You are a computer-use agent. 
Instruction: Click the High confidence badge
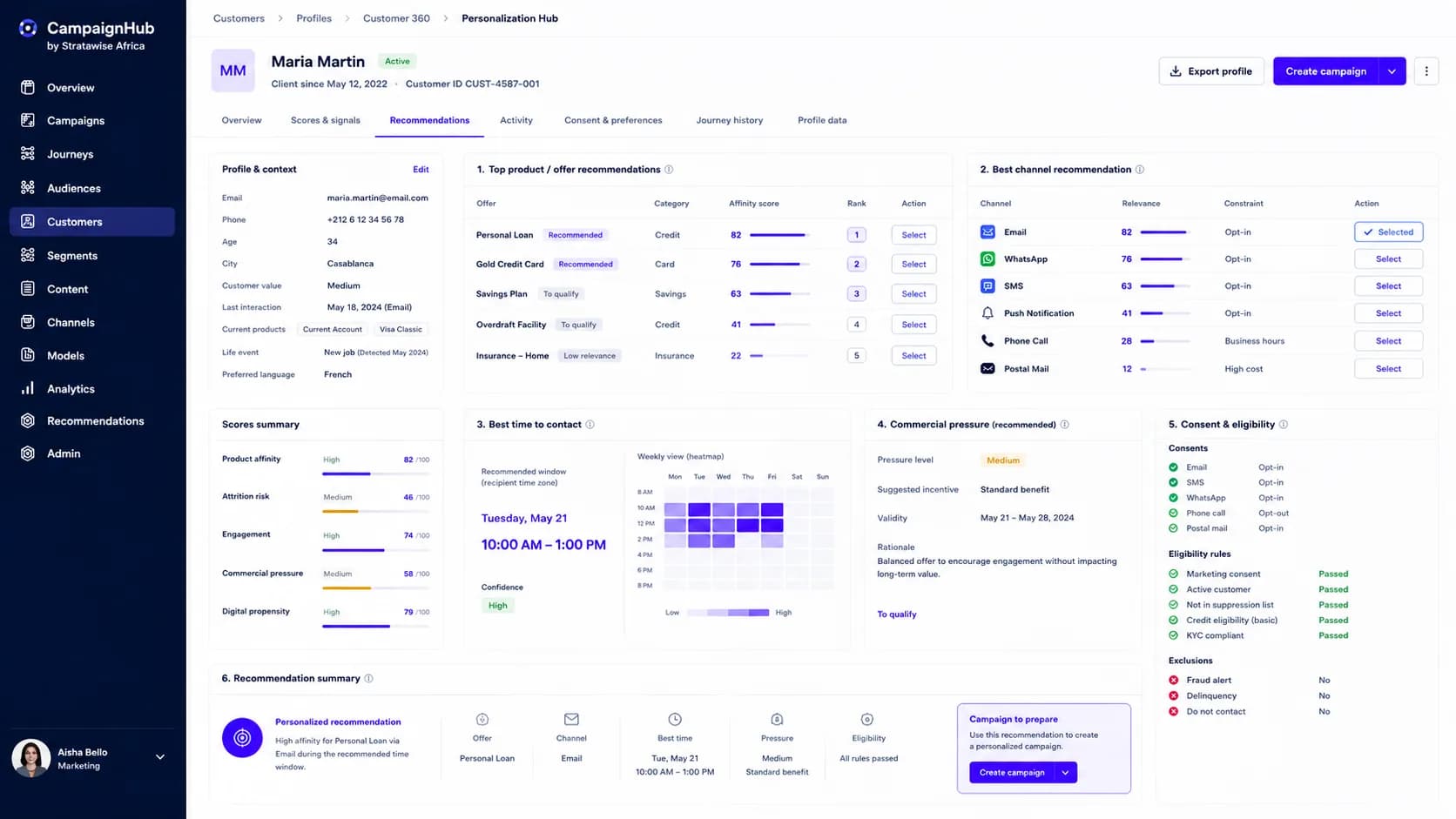pyautogui.click(x=497, y=606)
